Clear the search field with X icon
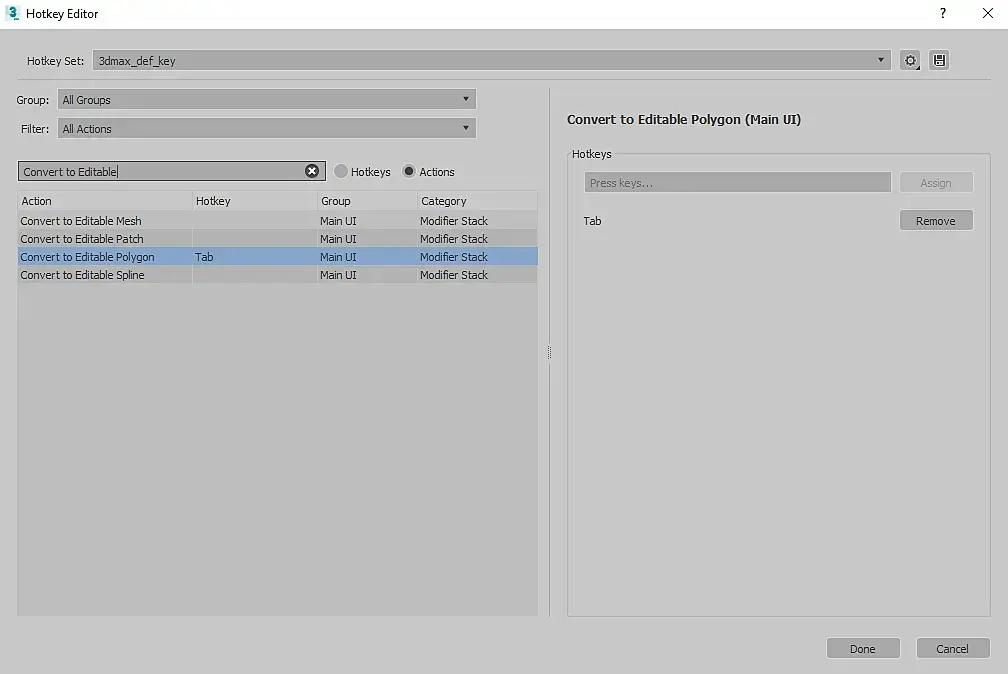The image size is (1008, 674). (312, 171)
